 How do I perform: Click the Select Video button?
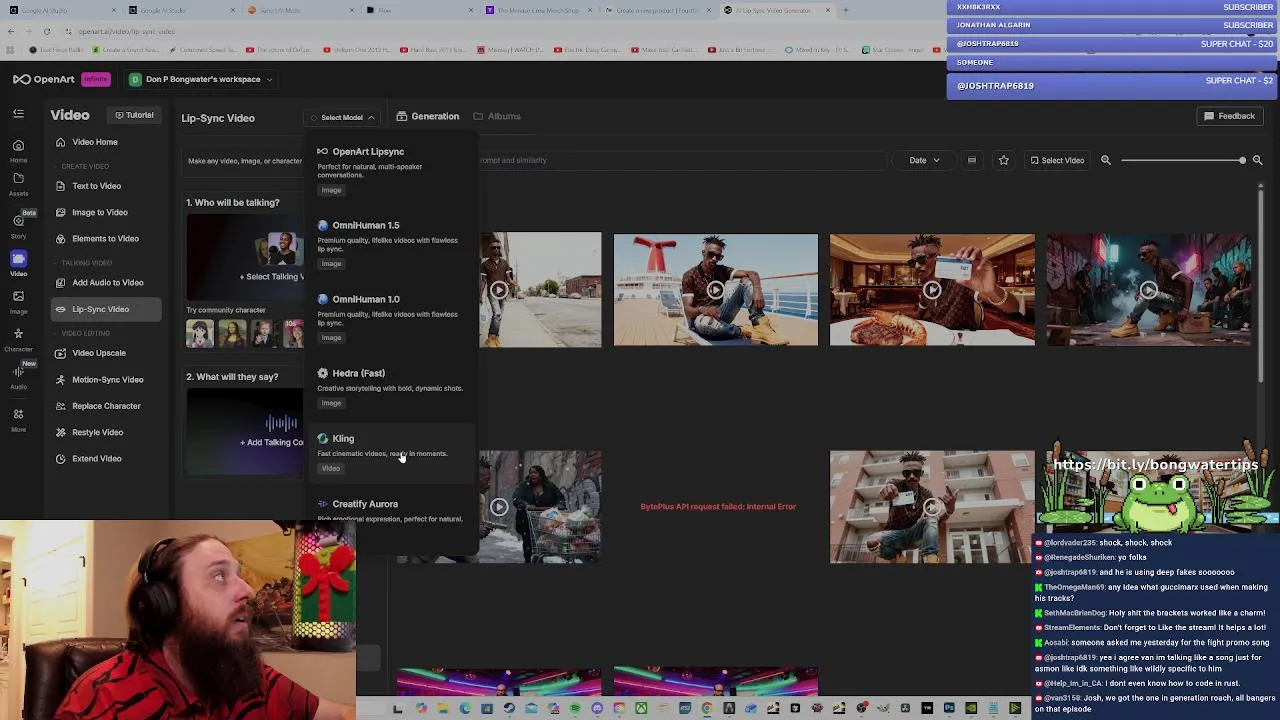point(1056,160)
